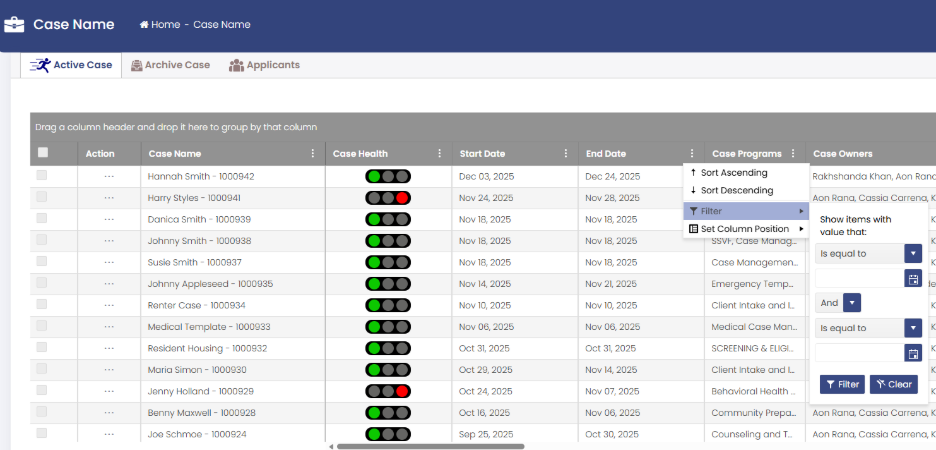This screenshot has width=936, height=450.
Task: Open the Case Health column menu dots
Action: (440, 153)
